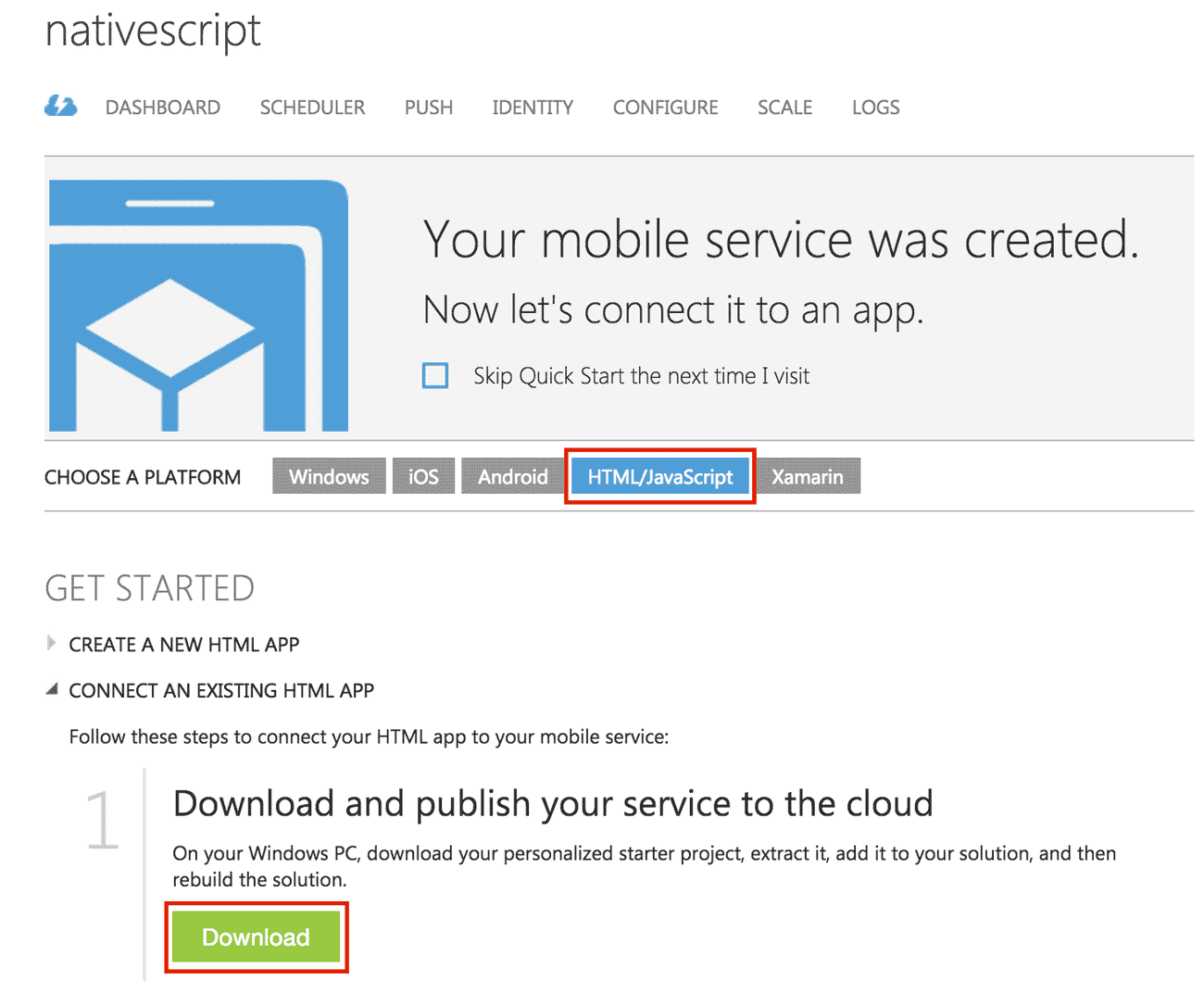The height and width of the screenshot is (981, 1204).
Task: Open the CONFIGURE tab
Action: [665, 107]
